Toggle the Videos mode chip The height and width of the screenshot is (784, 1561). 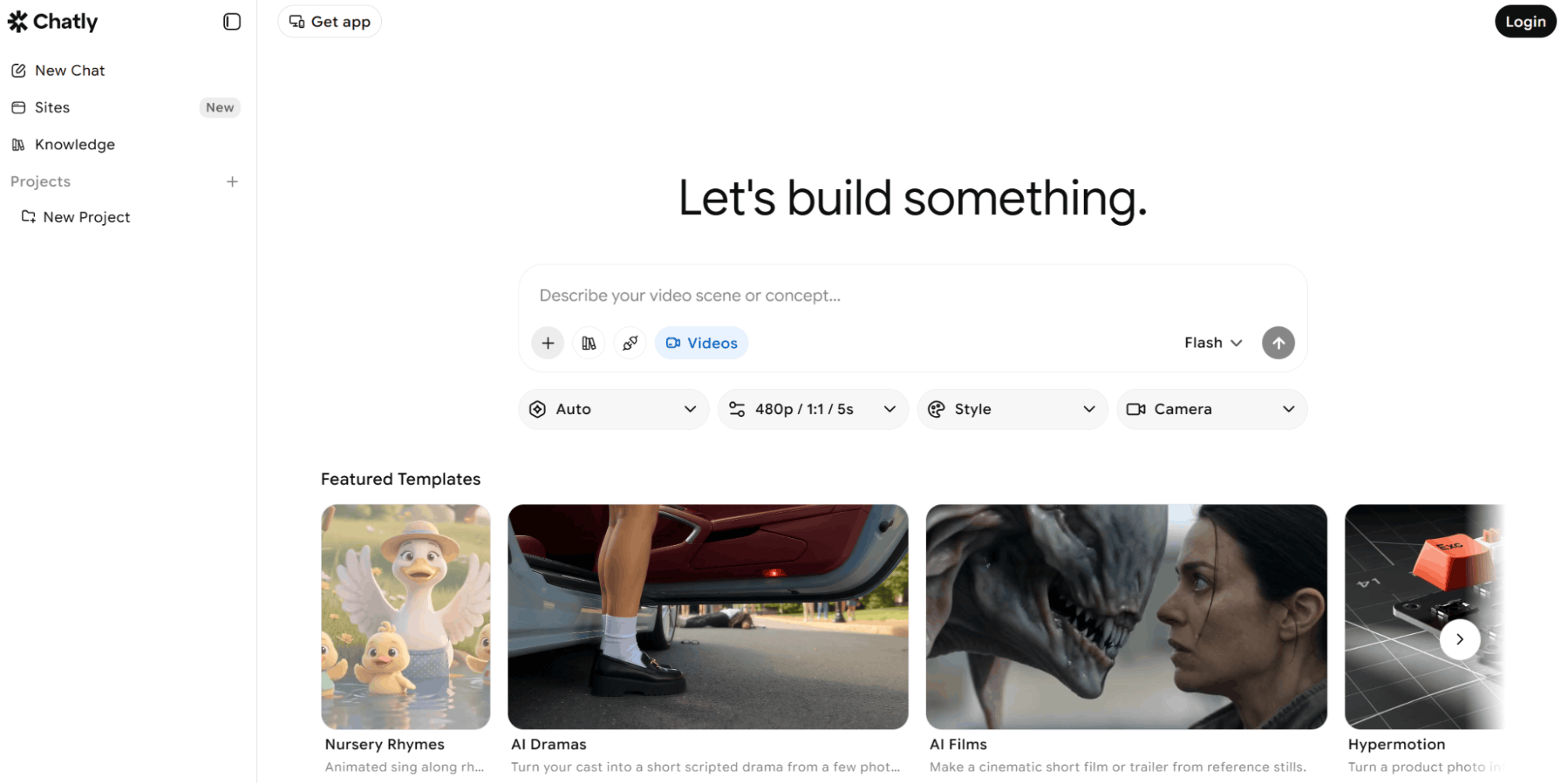click(x=701, y=344)
